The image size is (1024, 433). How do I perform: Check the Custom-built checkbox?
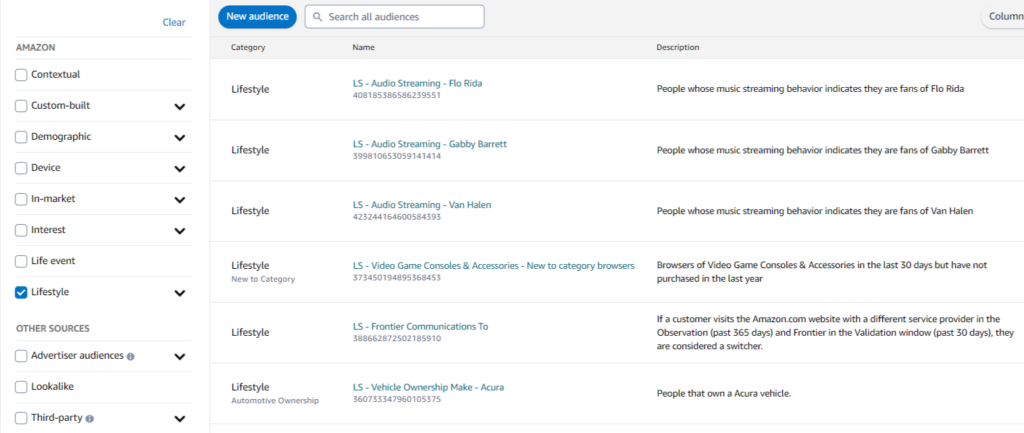tap(21, 106)
